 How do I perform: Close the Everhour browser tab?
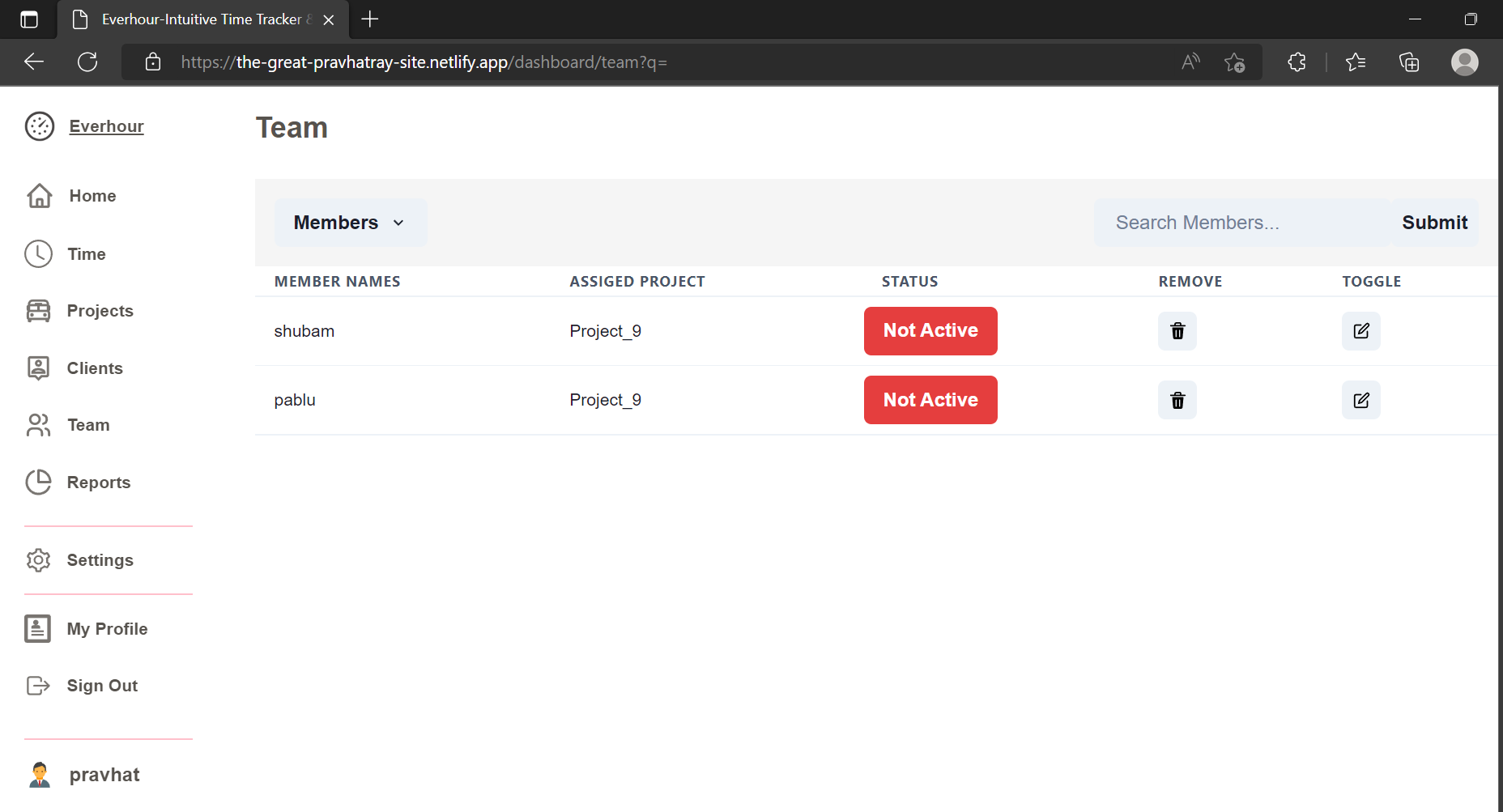pos(329,19)
